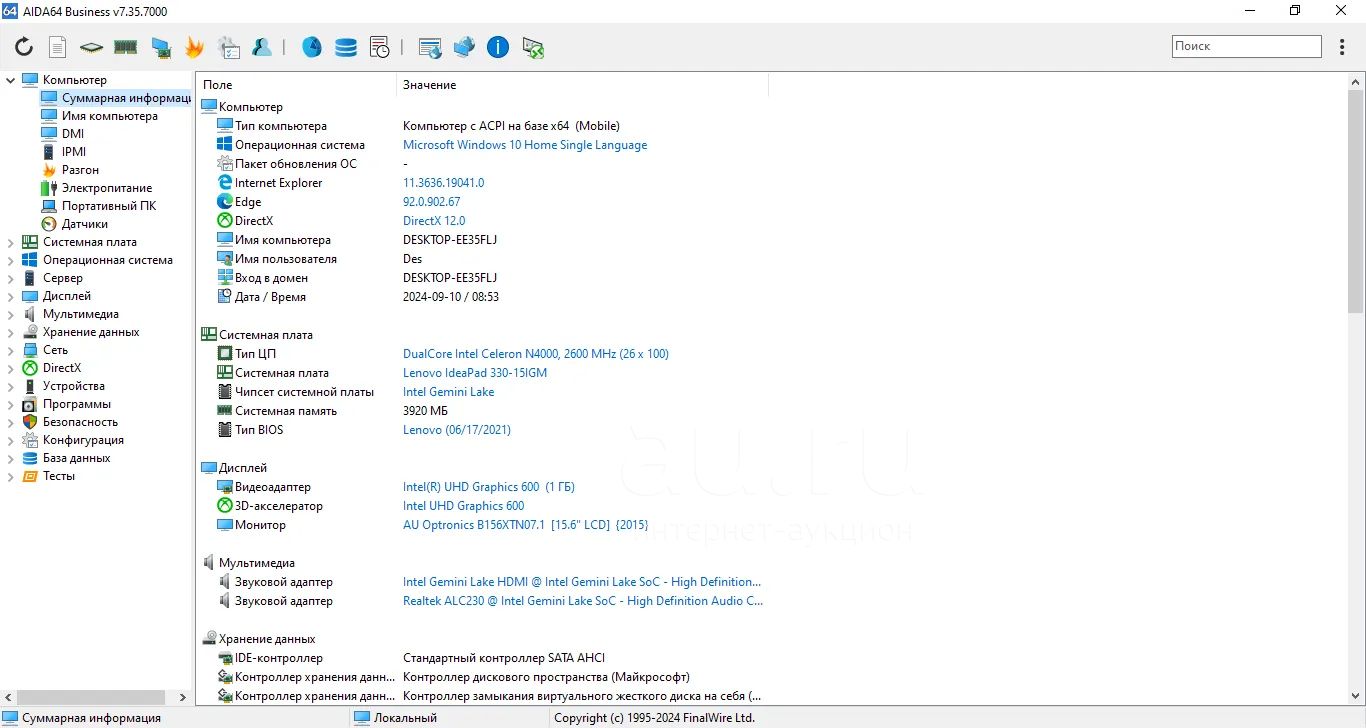
Task: Collapse the Компьютер tree node
Action: 11,80
